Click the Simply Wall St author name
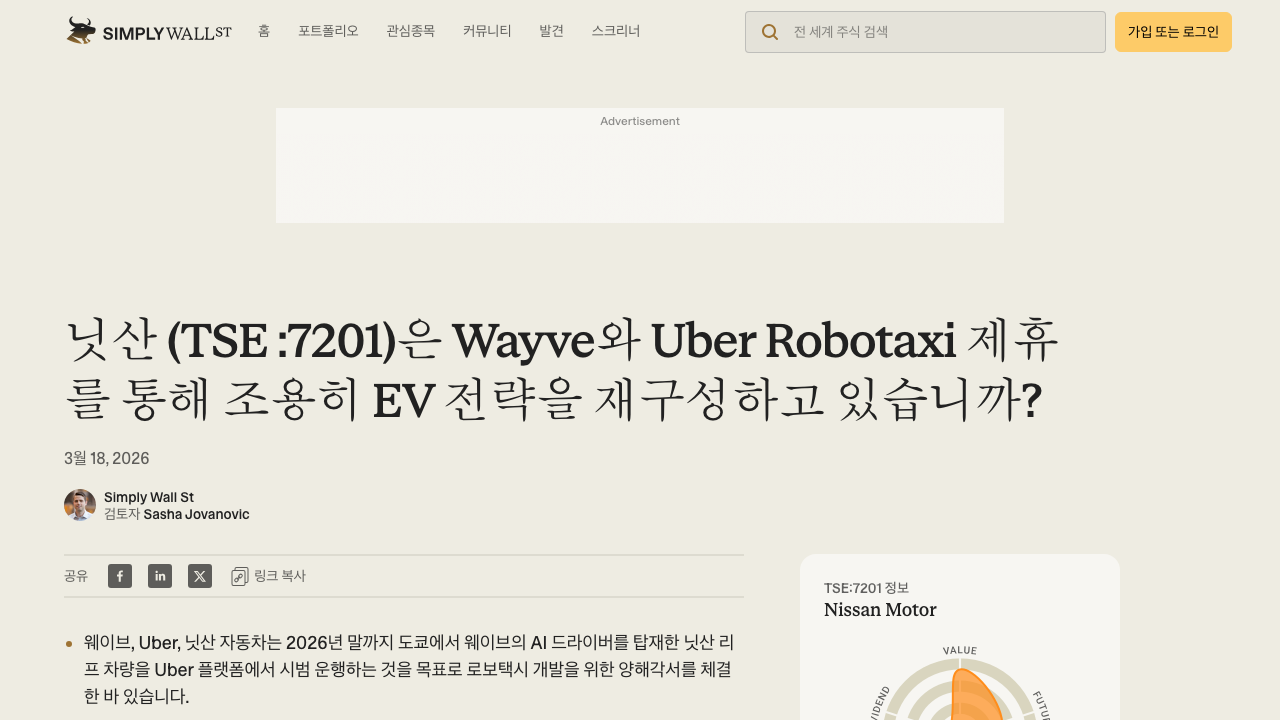Viewport: 1280px width, 720px height. (x=149, y=497)
